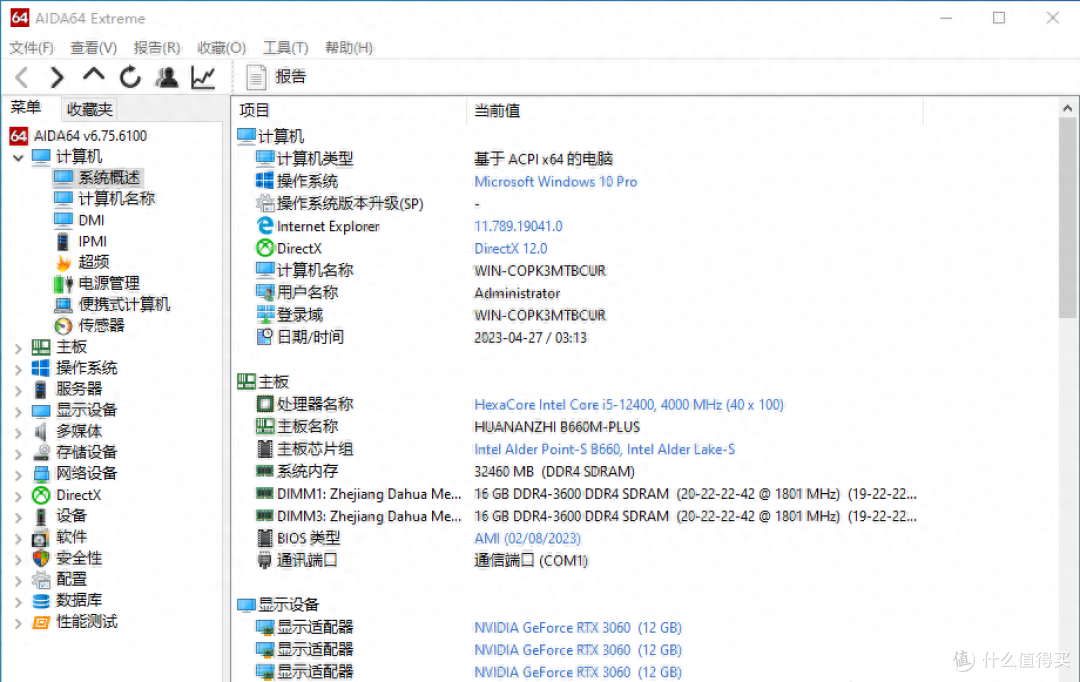Click the 性能测试 benchmark icon
Viewport: 1080px width, 682px height.
pos(41,622)
